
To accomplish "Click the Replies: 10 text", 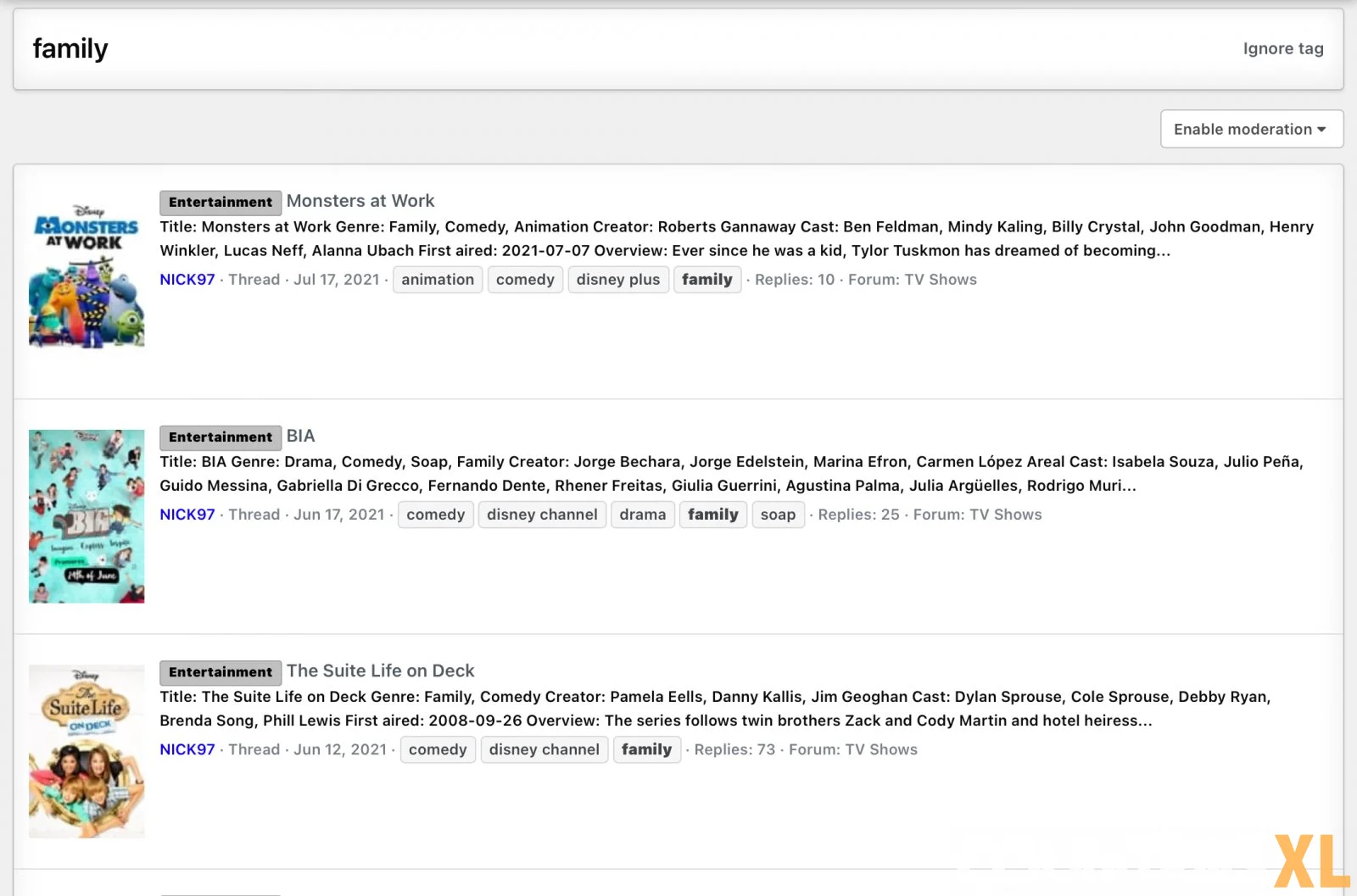I will (x=795, y=280).
